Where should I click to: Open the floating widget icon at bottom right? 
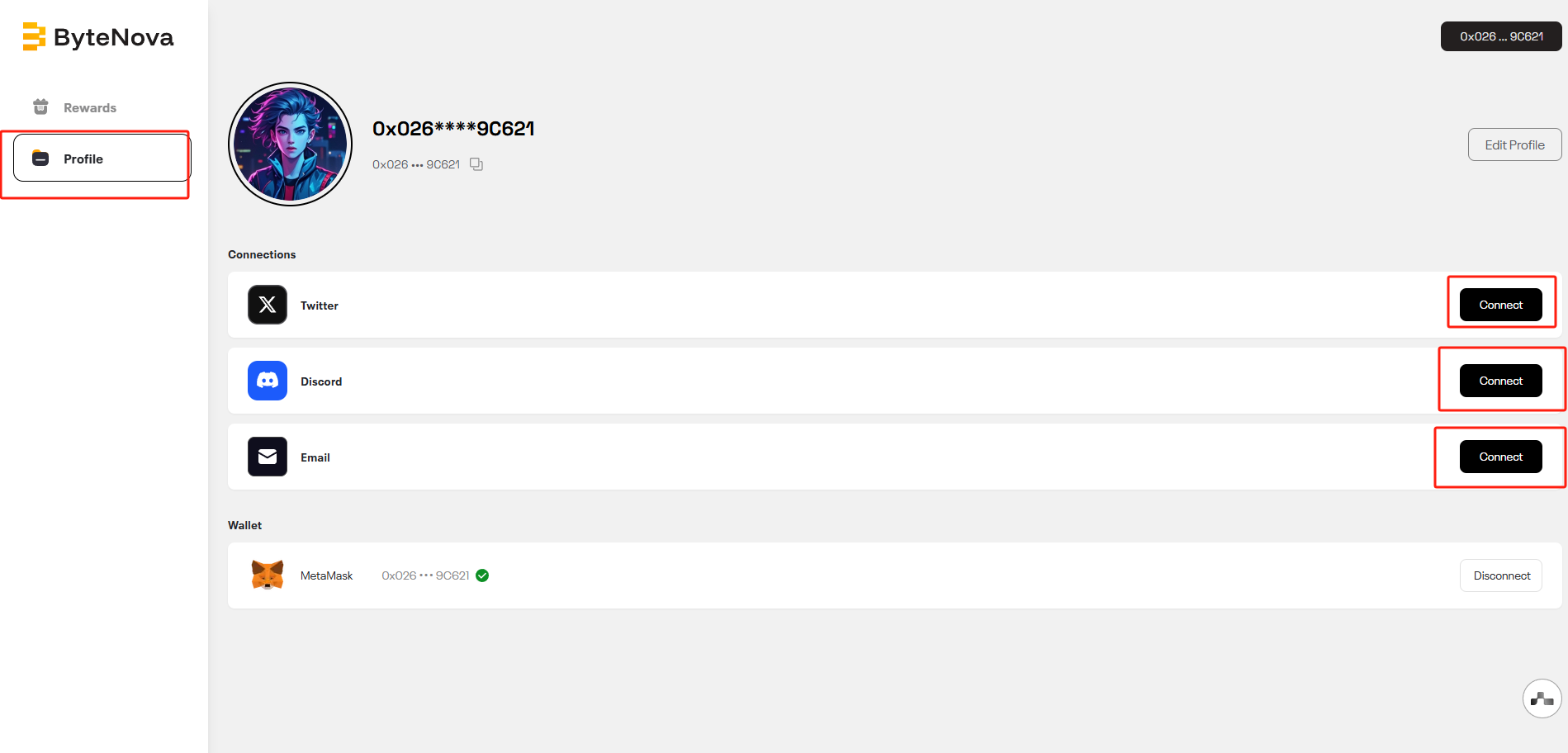(x=1542, y=699)
